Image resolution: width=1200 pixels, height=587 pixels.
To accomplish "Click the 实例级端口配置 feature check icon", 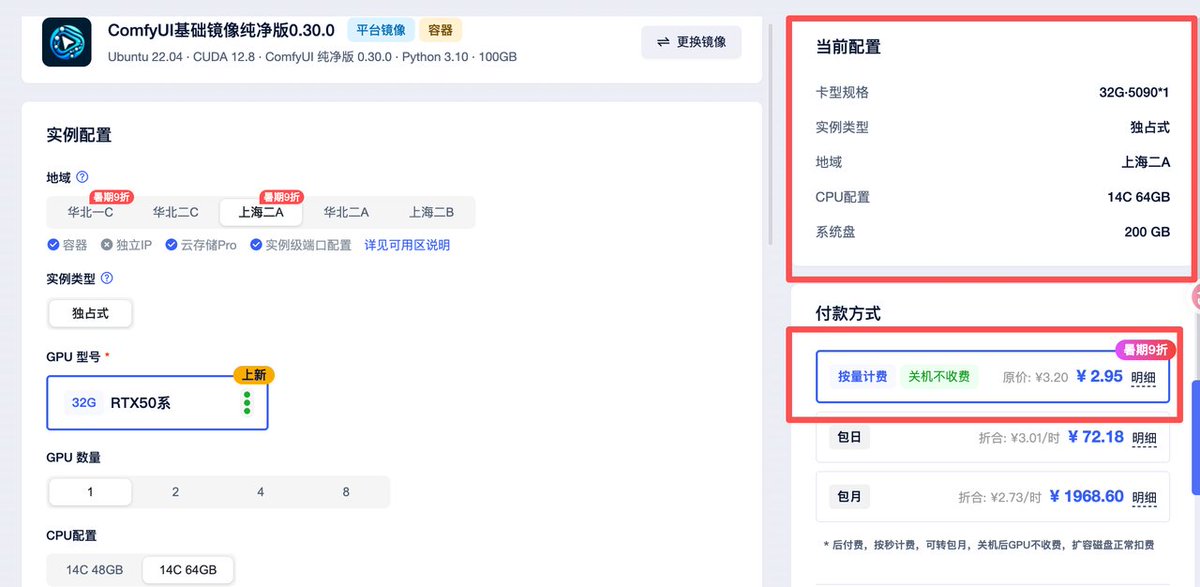I will click(x=256, y=245).
